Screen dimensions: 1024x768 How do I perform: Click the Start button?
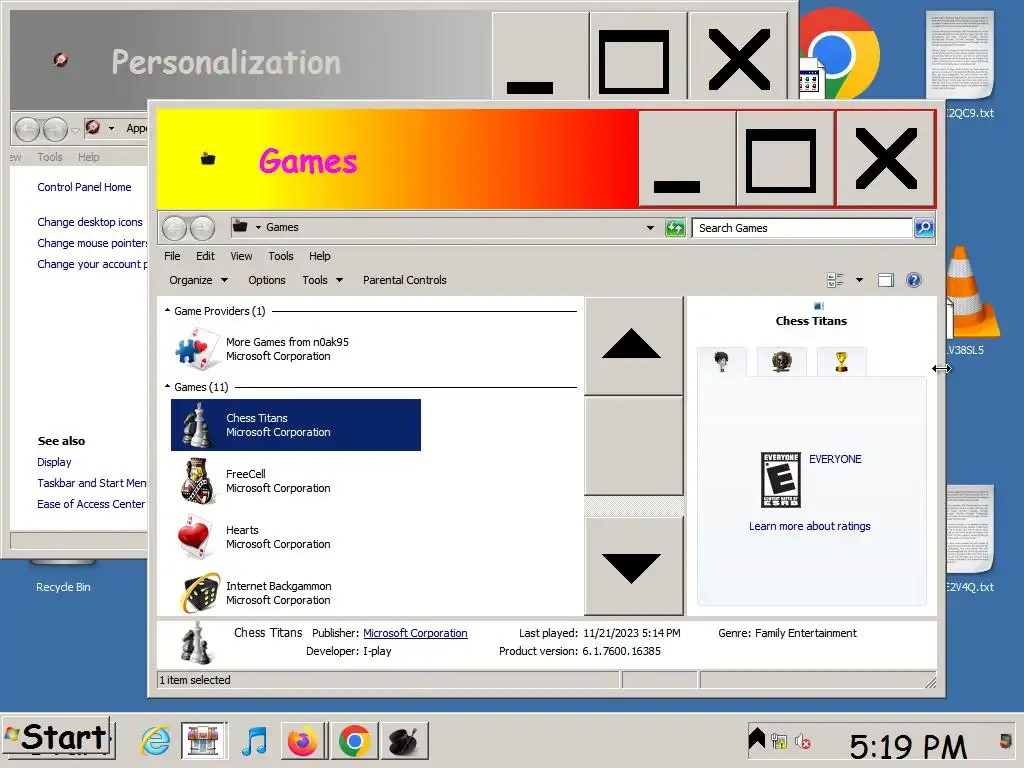pos(57,739)
